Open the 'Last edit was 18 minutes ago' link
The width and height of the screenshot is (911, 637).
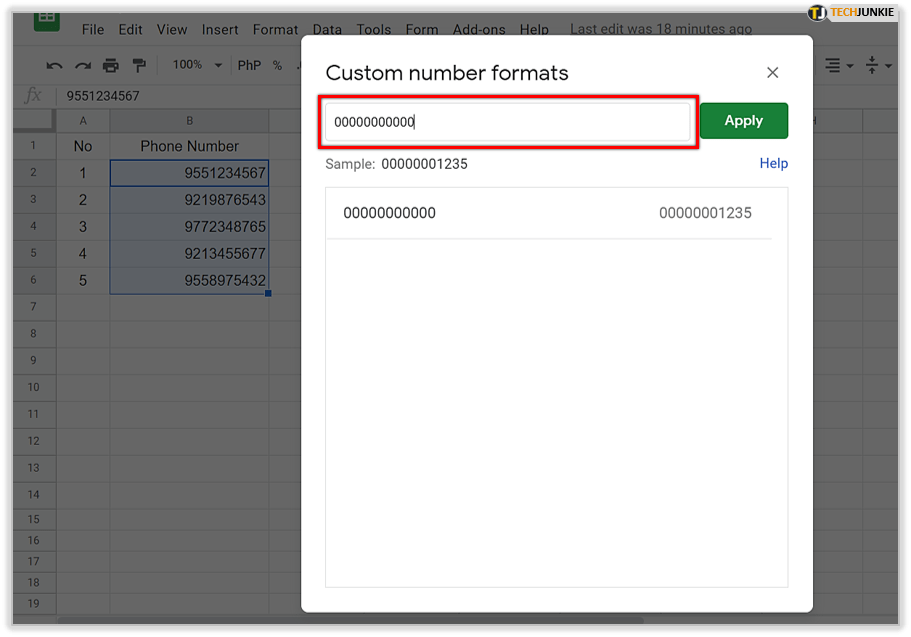660,29
